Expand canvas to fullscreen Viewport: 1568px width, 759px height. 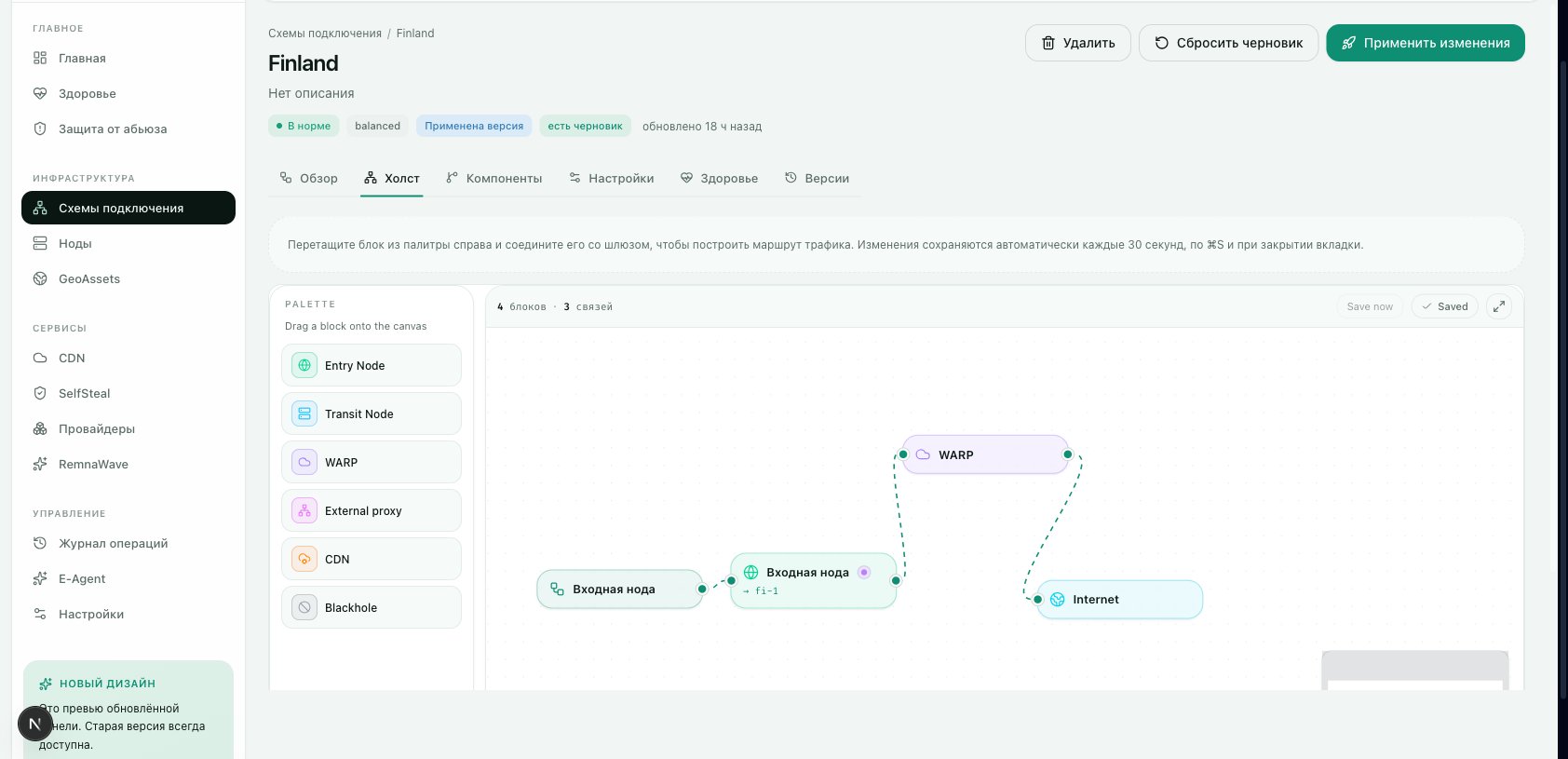[x=1499, y=306]
